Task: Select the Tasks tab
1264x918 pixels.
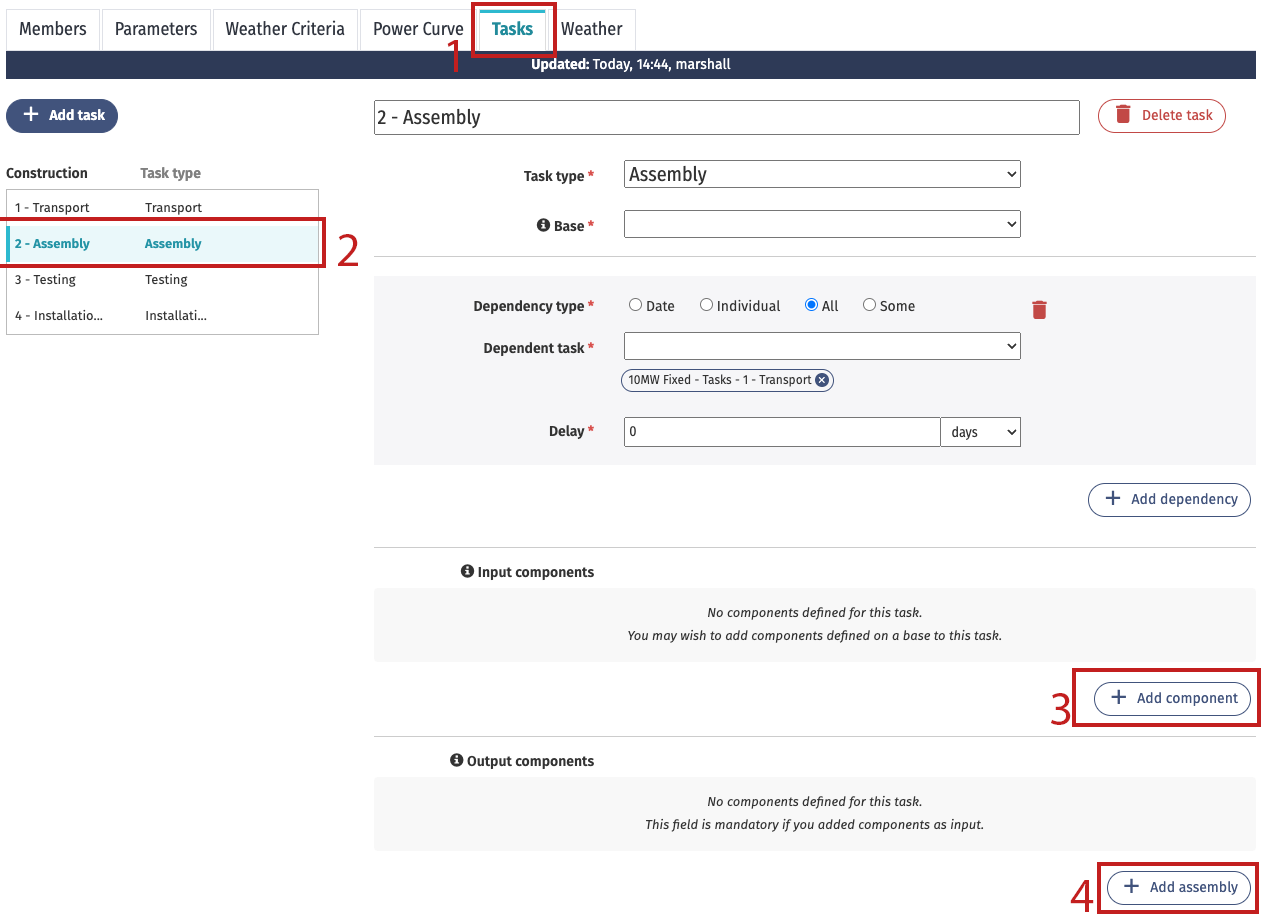Action: 512,29
